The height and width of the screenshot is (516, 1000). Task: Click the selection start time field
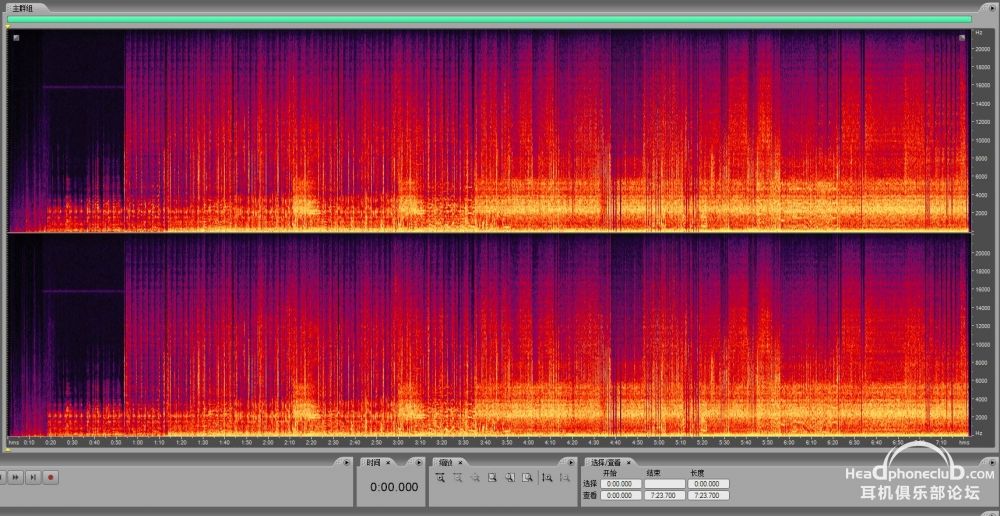(621, 484)
